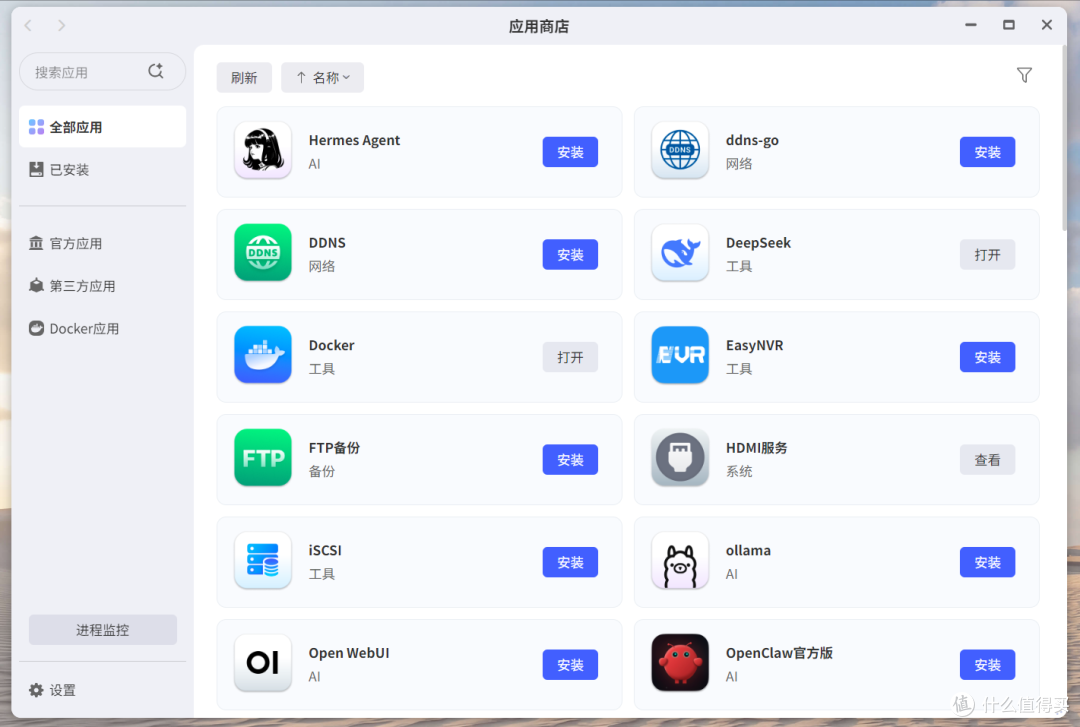Image resolution: width=1080 pixels, height=727 pixels.
Task: Click the HDMI service port icon
Action: [680, 458]
